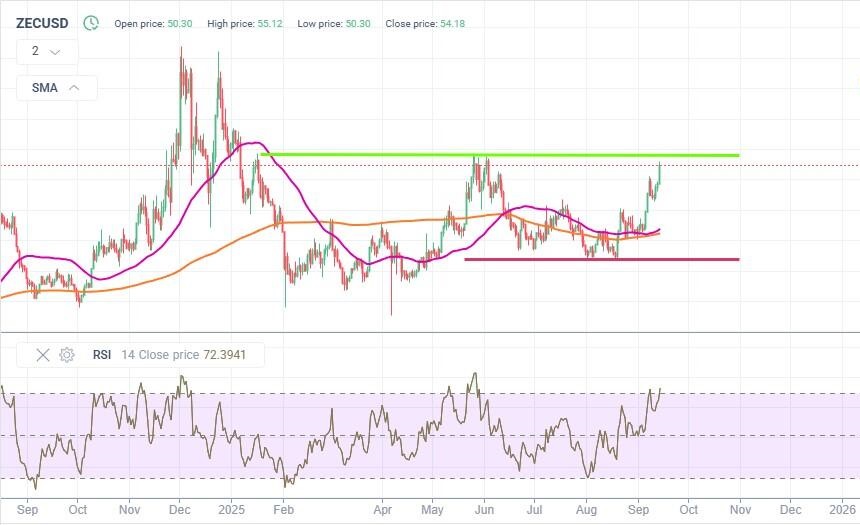Select the green horizontal resistance line

pyautogui.click(x=500, y=155)
